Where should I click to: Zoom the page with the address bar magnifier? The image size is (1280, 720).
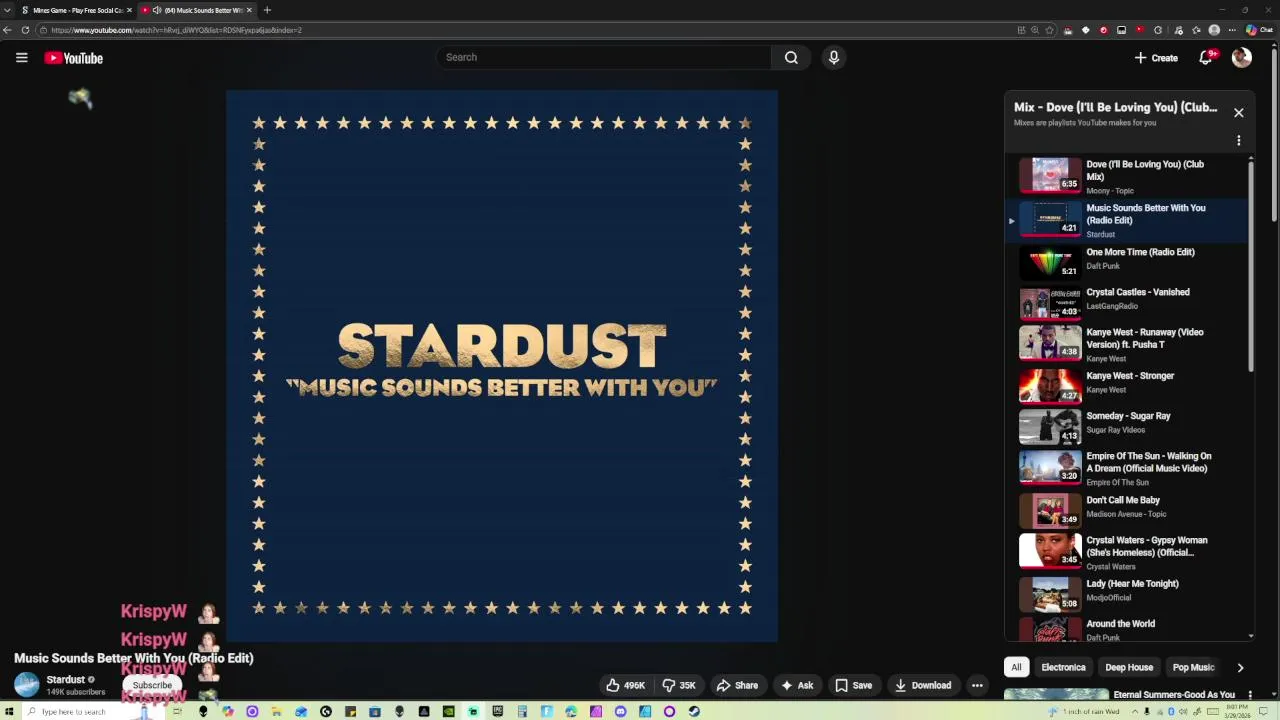1035,30
